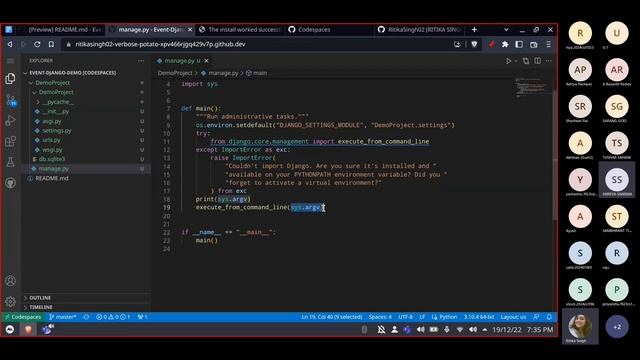Screen dimensions: 640x360
Task: Collapse the outer DemoProject folder
Action: (x=53, y=82)
